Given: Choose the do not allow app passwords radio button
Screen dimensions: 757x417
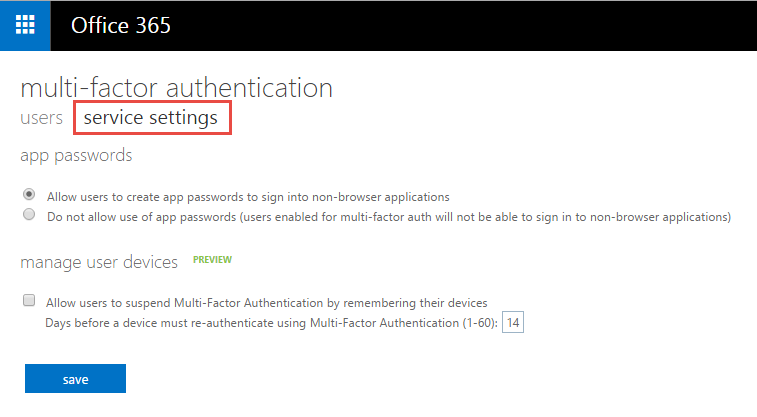Looking at the screenshot, I should [30, 215].
